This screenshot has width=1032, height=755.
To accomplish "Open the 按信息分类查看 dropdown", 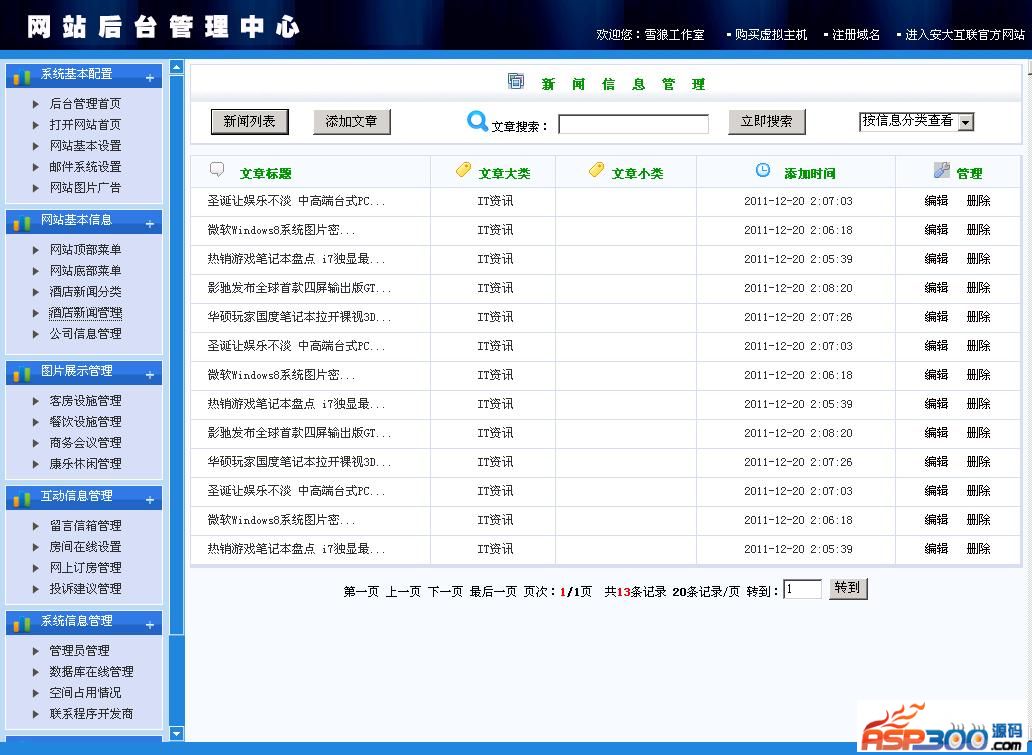I will tap(966, 122).
